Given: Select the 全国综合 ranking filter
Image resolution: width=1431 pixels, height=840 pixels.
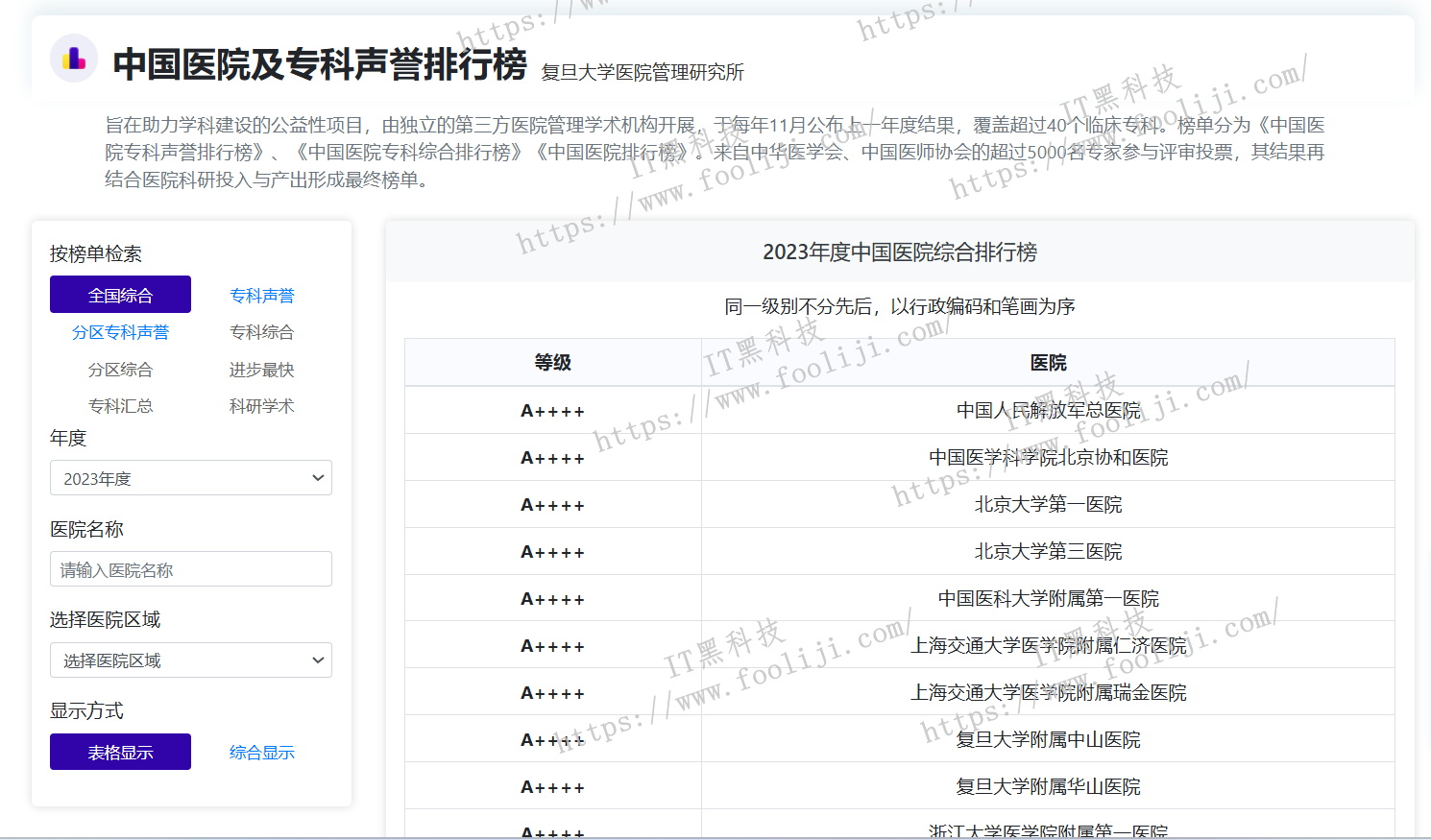Looking at the screenshot, I should 120,294.
